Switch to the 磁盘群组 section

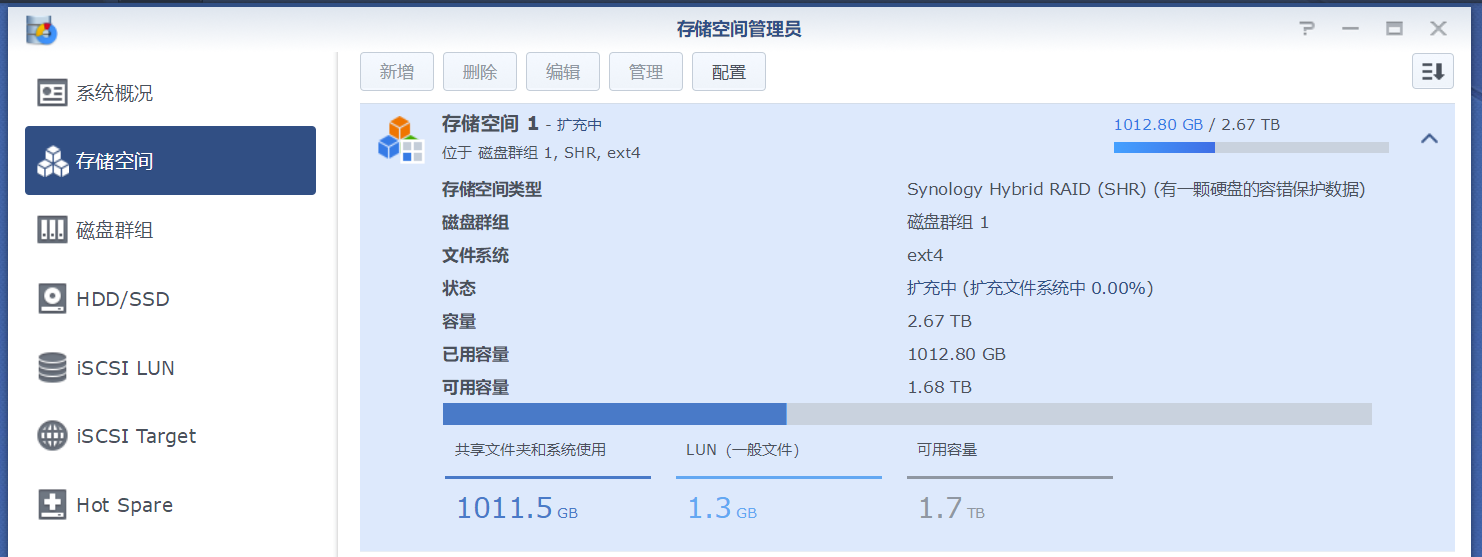point(170,230)
